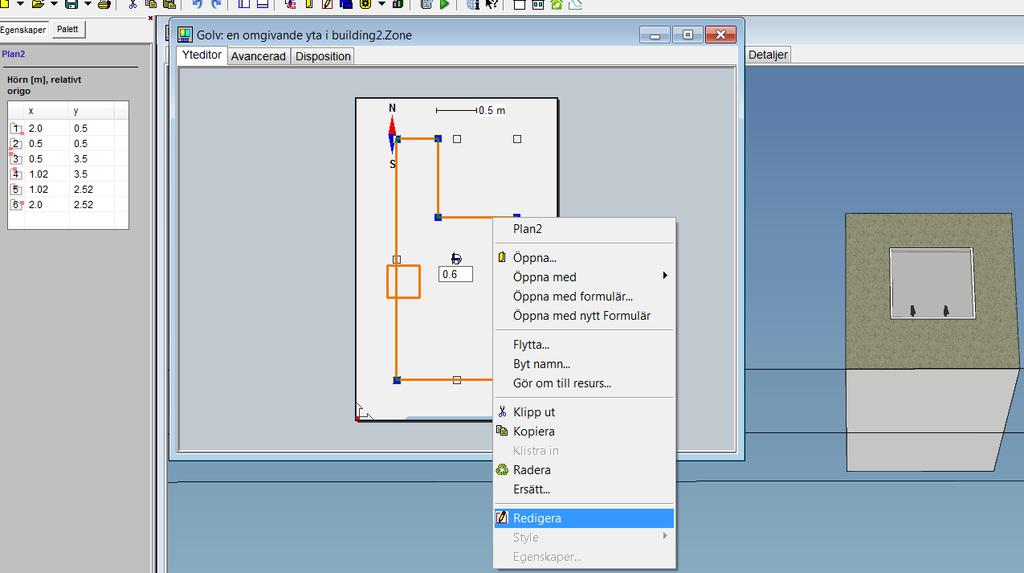This screenshot has height=573, width=1024.
Task: Click the Undo arrow icon
Action: [x=197, y=4]
